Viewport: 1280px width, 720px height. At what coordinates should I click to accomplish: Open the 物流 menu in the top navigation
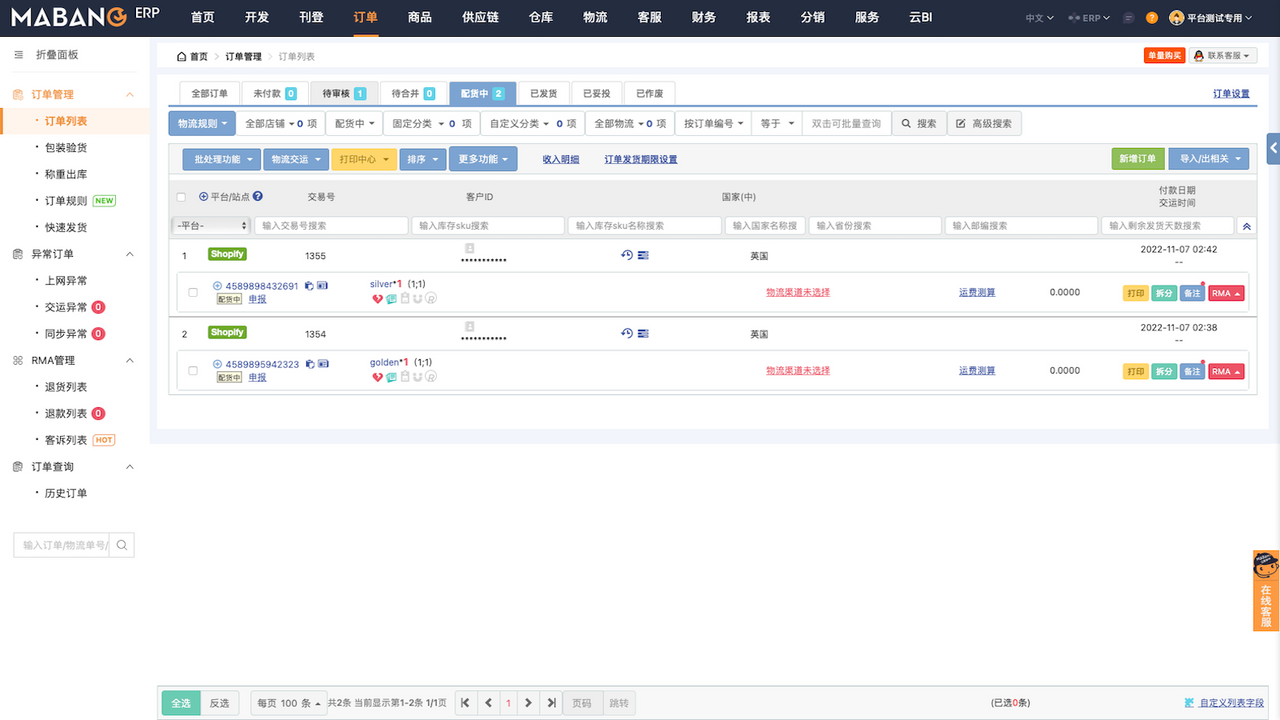[593, 17]
